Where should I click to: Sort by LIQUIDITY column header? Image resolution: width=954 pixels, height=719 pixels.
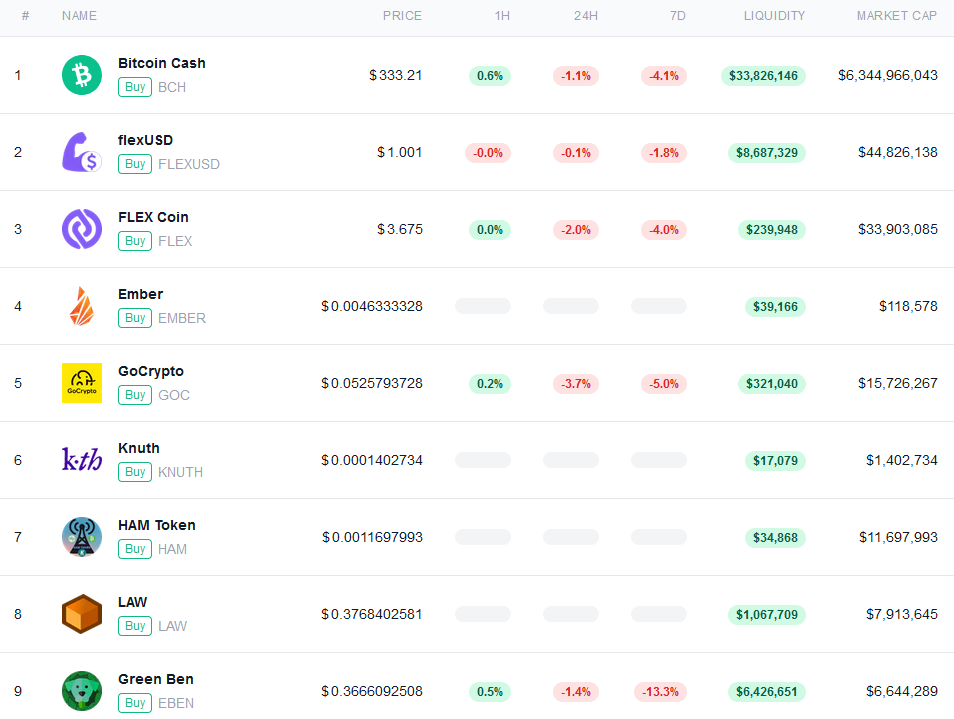774,16
